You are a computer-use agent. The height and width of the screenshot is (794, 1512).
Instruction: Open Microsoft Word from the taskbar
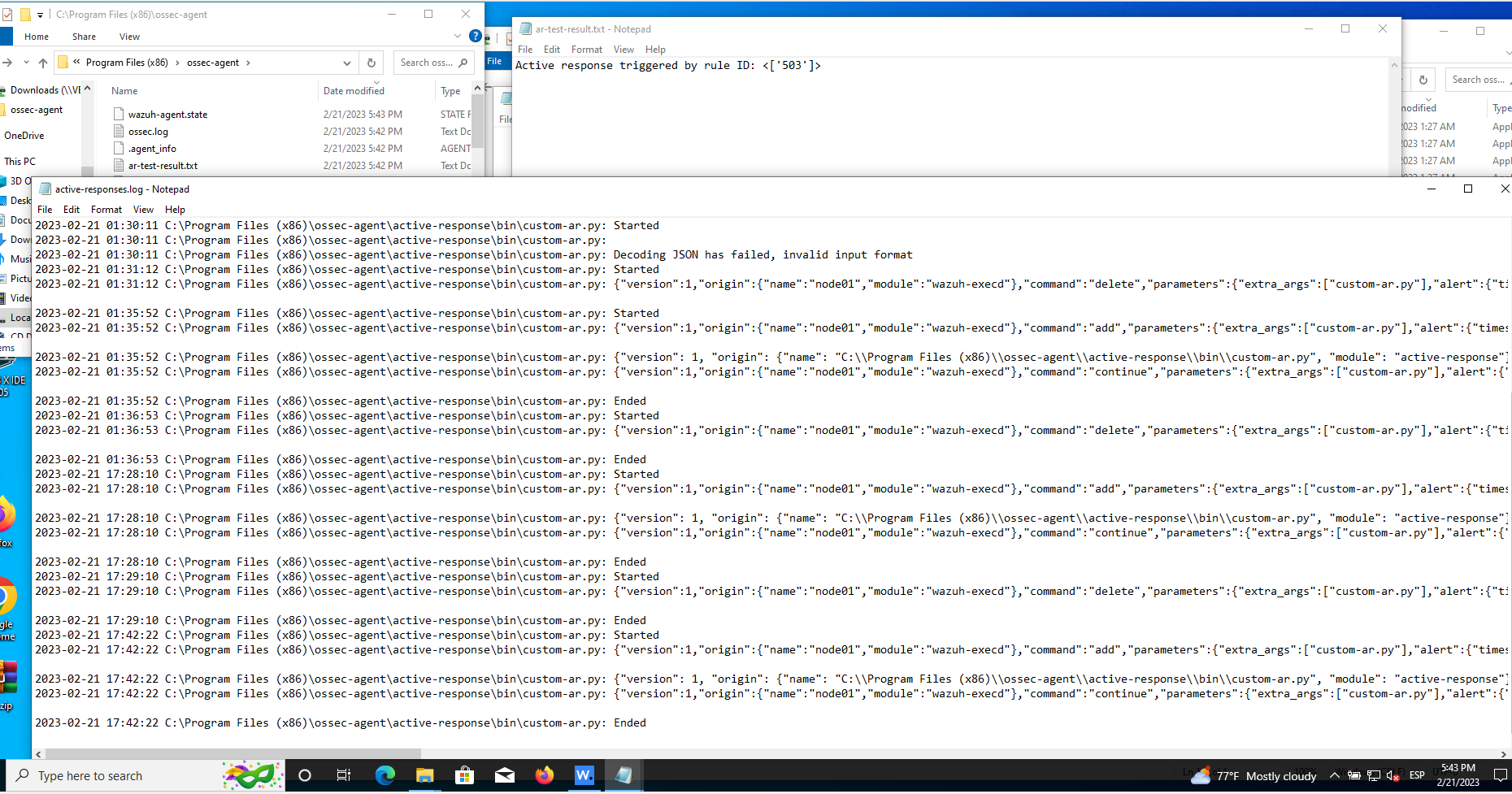coord(584,775)
